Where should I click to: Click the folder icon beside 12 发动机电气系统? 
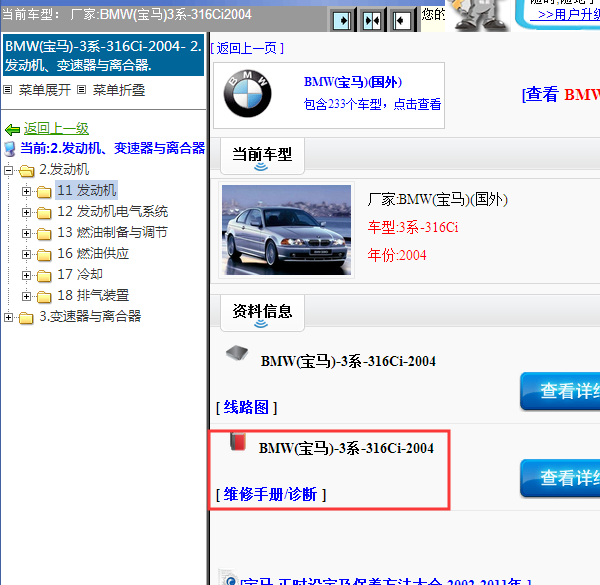pos(44,212)
